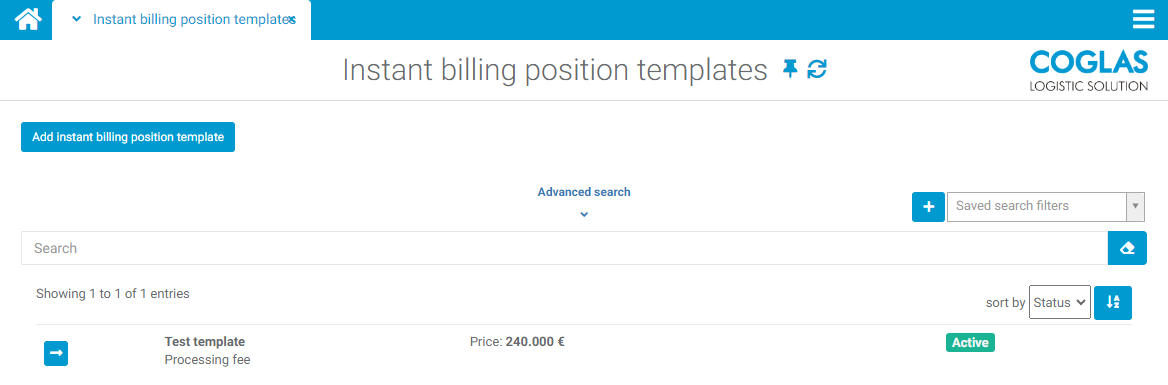Open Test template details arrow
1168x385 pixels.
56,353
